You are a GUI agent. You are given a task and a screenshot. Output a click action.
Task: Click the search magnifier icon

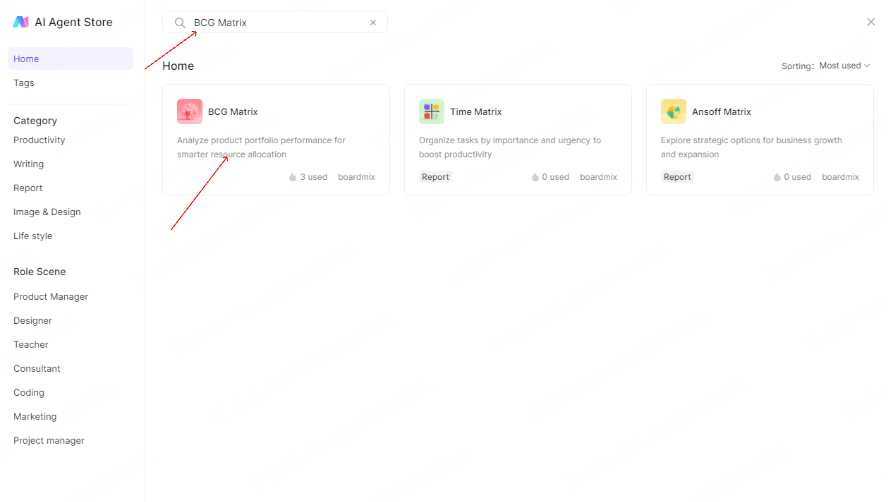180,22
